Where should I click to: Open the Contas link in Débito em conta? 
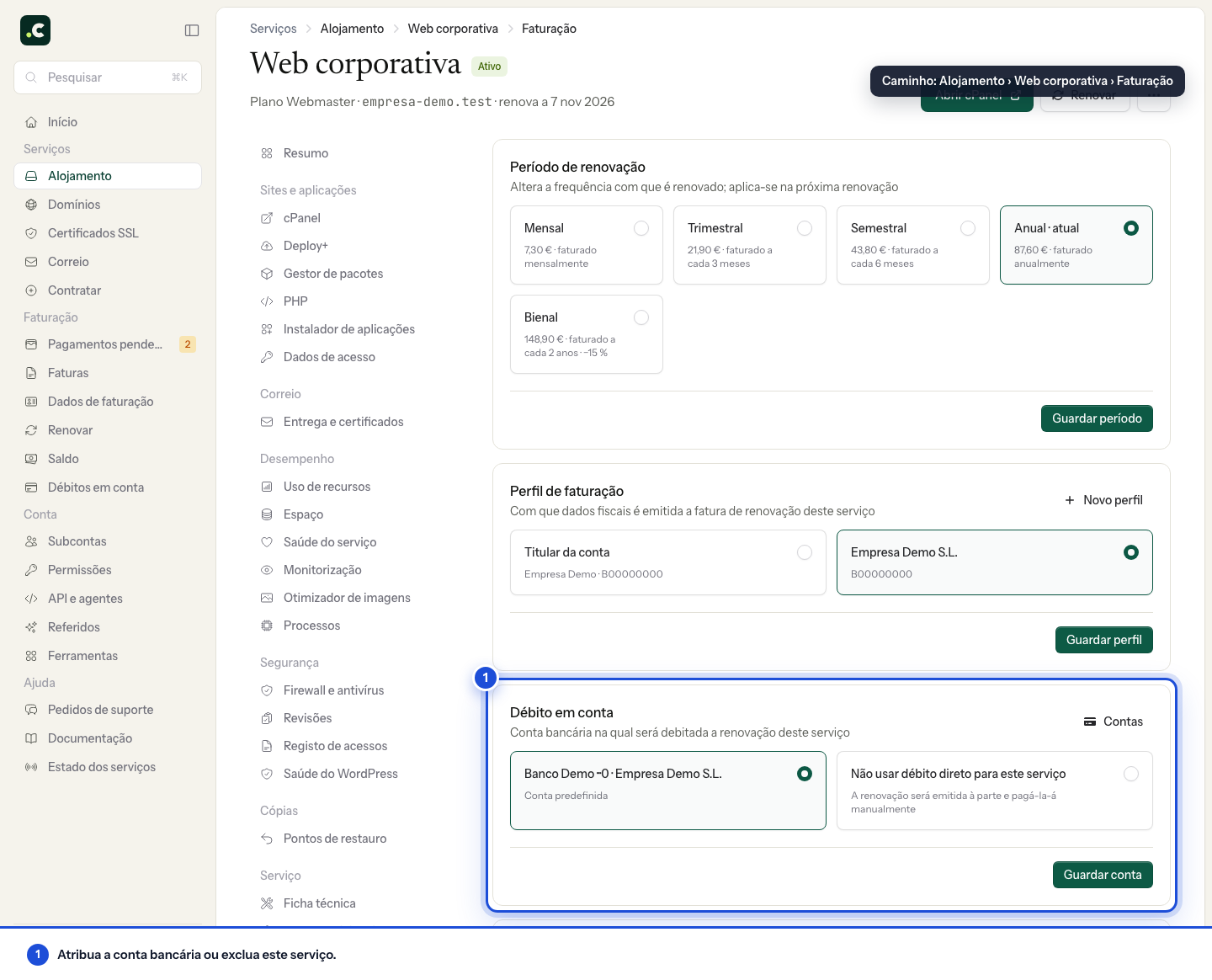click(1113, 722)
